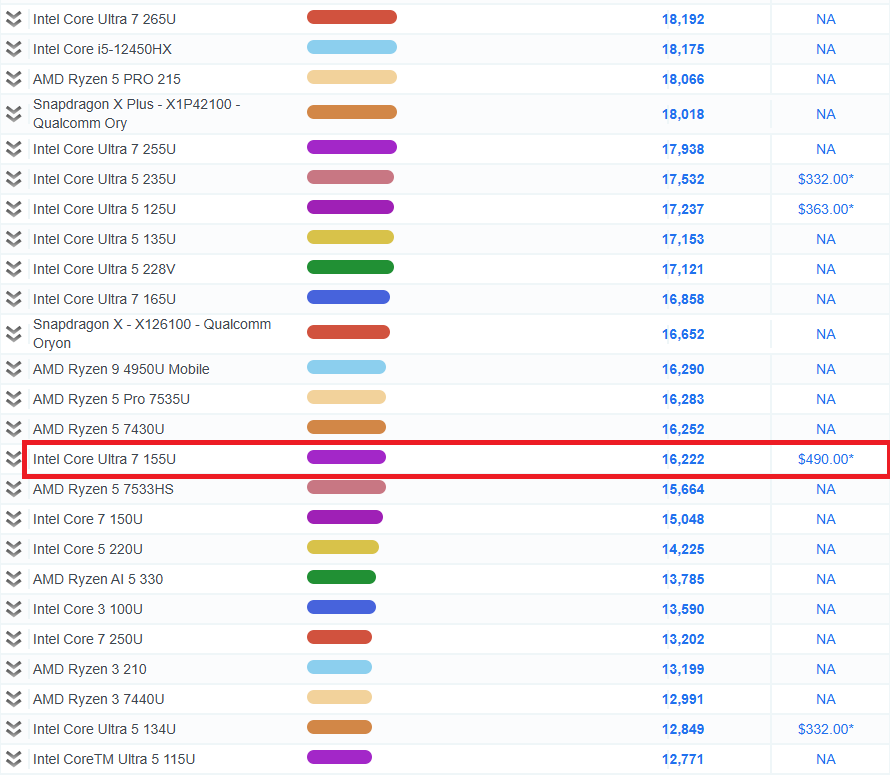This screenshot has width=890, height=775.
Task: Expand the Intel Core i5-12450HX row chevron
Action: click(x=14, y=49)
